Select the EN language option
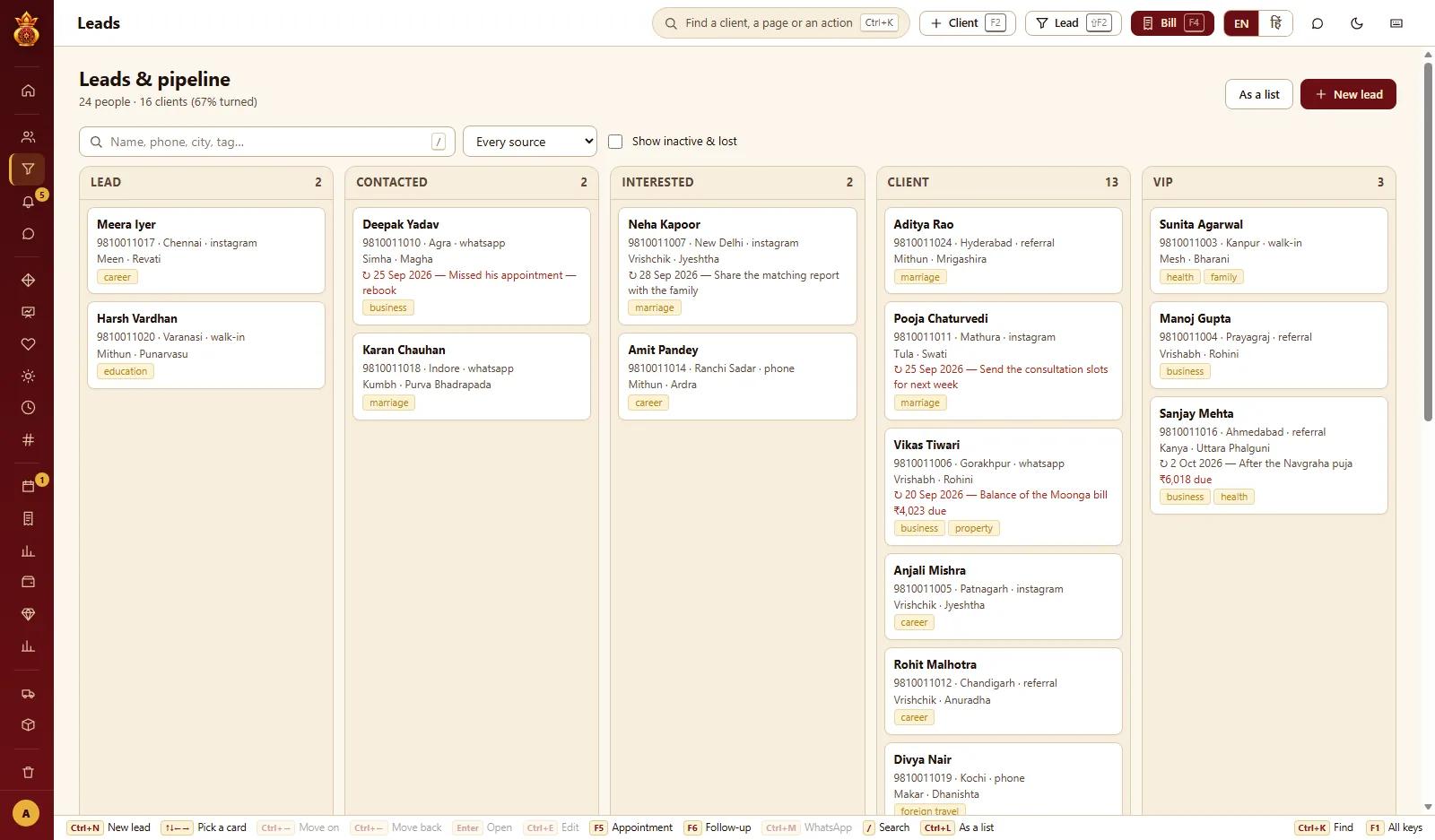Viewport: 1435px width, 840px height. tap(1241, 23)
